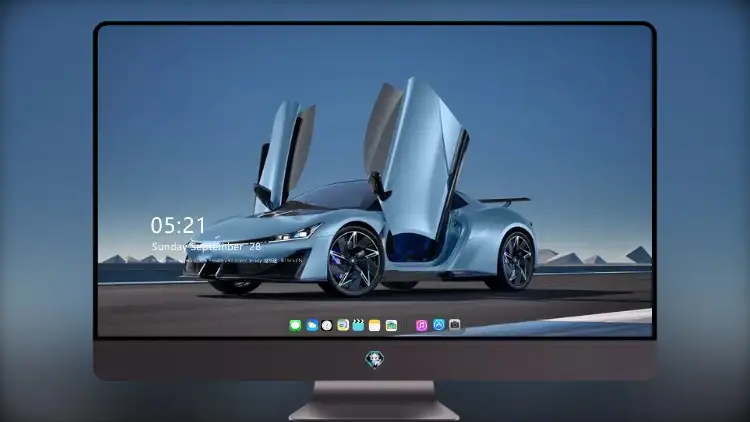Open the Weather app in the dock
This screenshot has width=750, height=422.
pos(312,325)
